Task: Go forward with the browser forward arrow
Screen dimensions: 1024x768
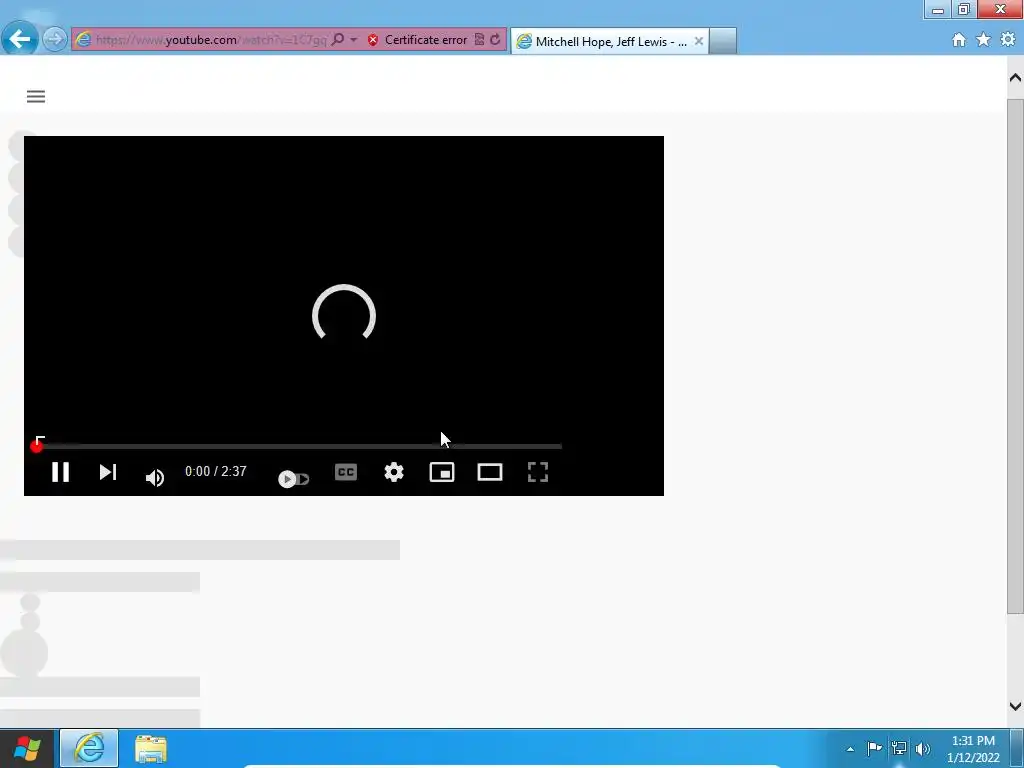Action: coord(55,39)
